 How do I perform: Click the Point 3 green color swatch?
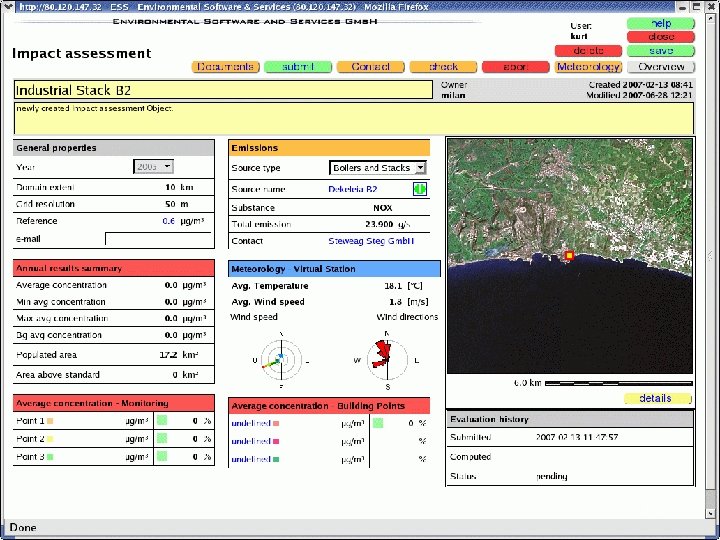click(50, 457)
